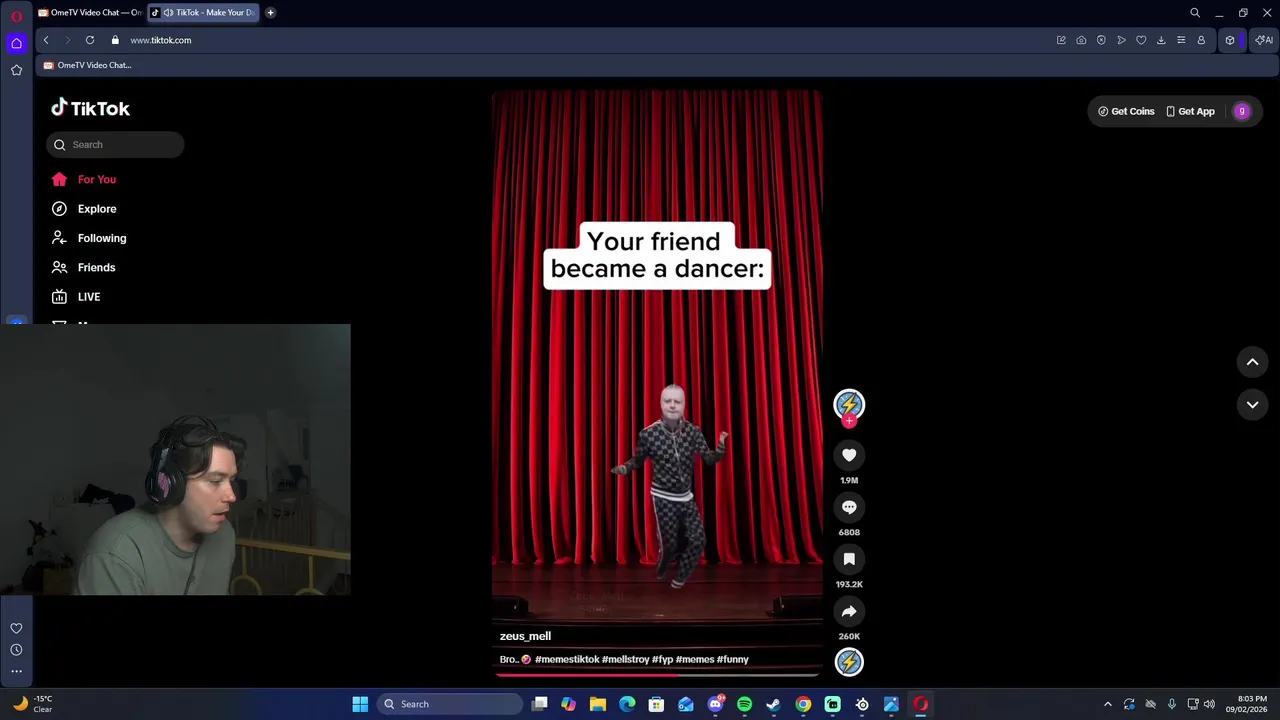Go to previous video with up chevron
The height and width of the screenshot is (720, 1280).
pyautogui.click(x=1252, y=362)
